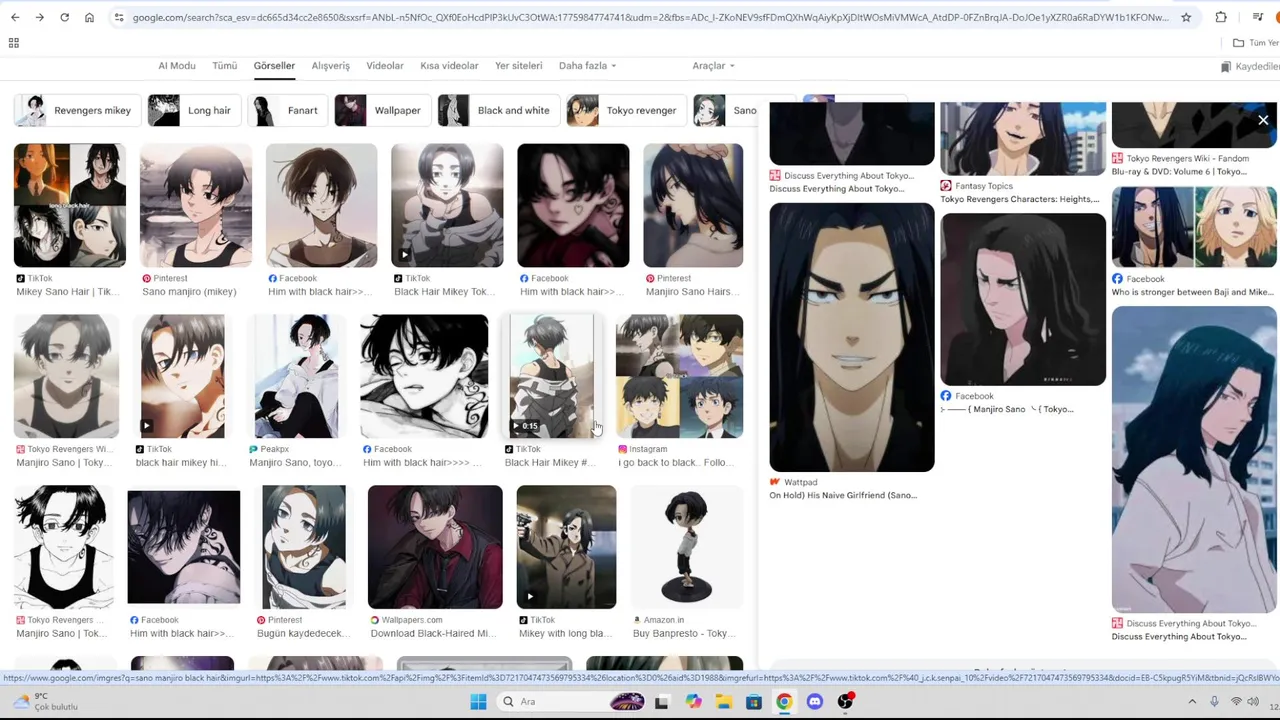Screen dimensions: 1280x720
Task: Click the address bar URL field
Action: 650,17
